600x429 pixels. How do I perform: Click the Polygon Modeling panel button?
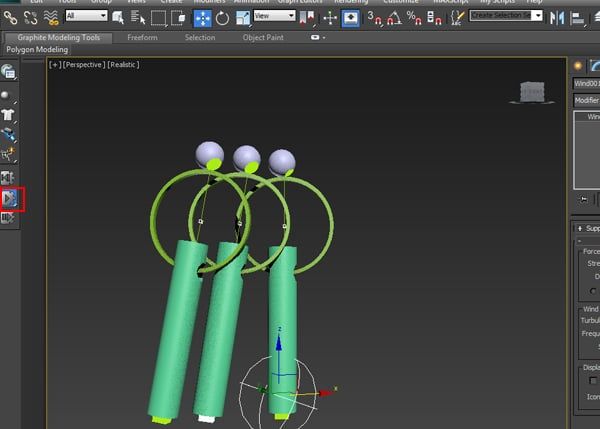pyautogui.click(x=37, y=49)
